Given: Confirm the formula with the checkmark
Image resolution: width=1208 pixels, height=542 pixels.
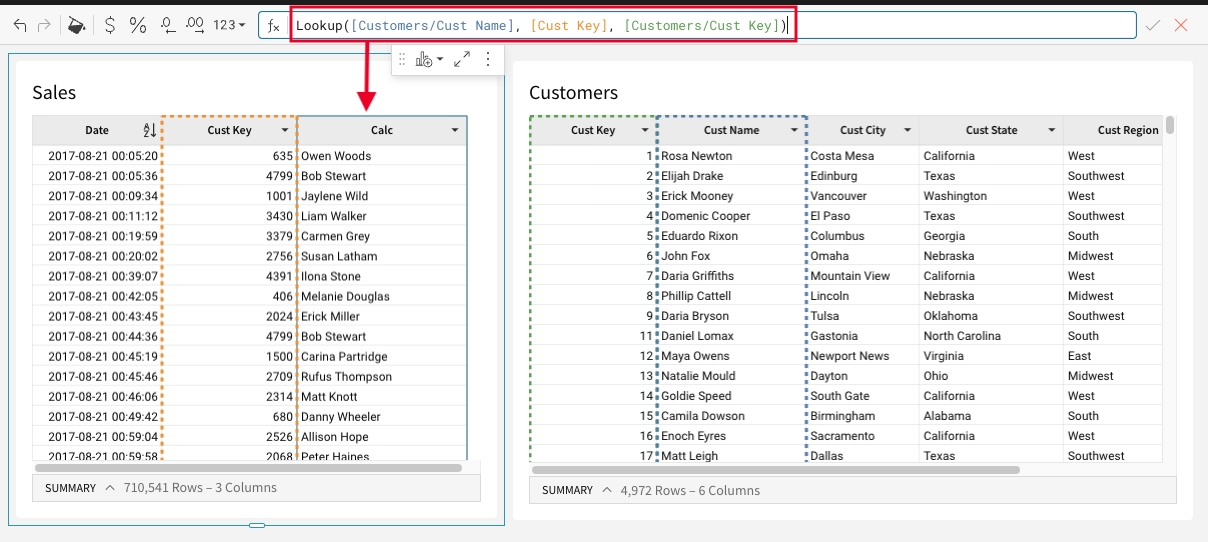Looking at the screenshot, I should pos(1153,25).
